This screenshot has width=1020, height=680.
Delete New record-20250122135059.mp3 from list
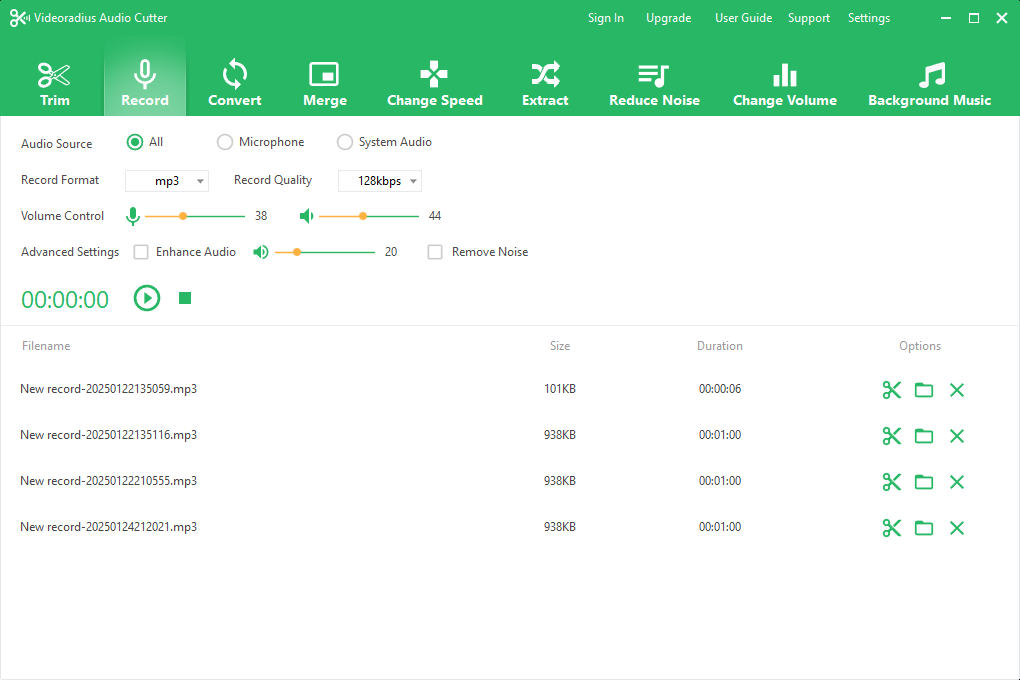click(957, 390)
